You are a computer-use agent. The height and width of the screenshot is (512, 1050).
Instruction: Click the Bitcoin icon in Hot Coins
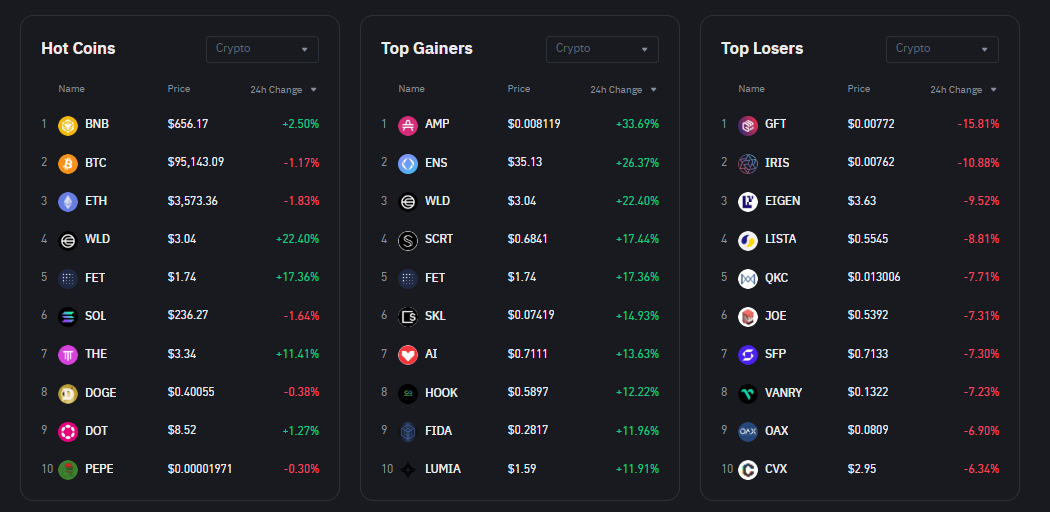tap(68, 162)
